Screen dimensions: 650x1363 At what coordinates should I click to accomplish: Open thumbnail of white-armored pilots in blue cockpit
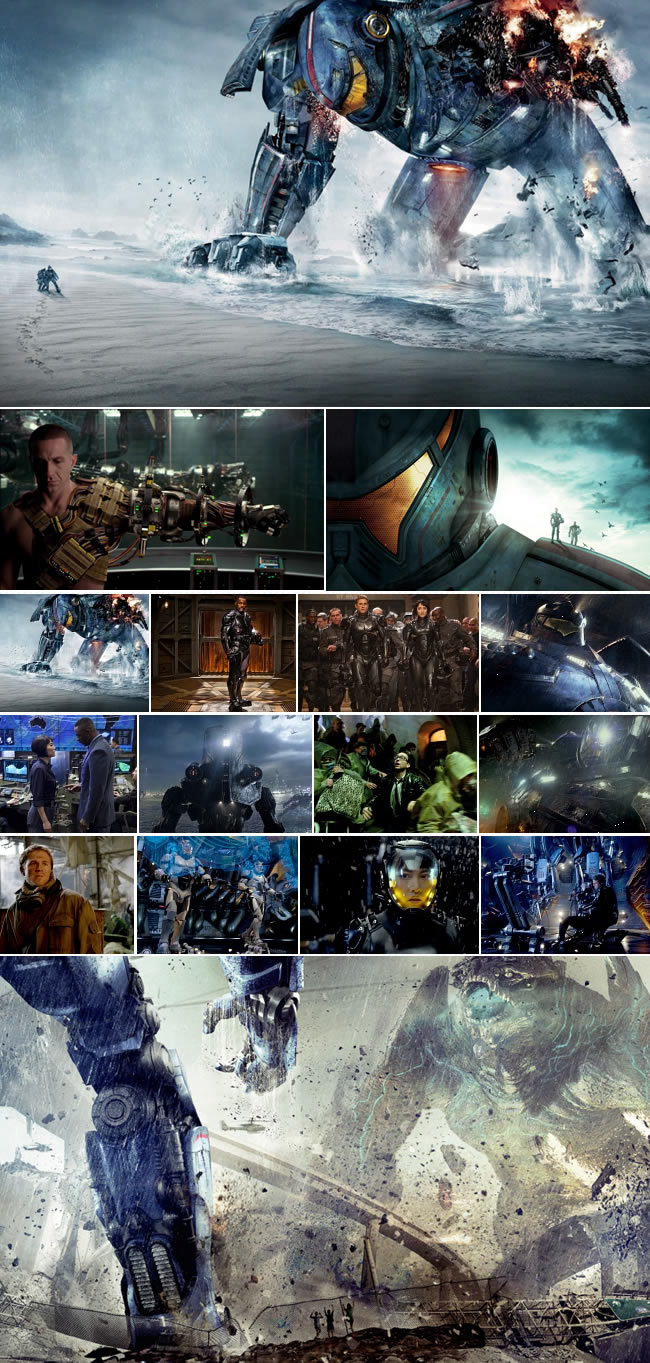(x=217, y=894)
